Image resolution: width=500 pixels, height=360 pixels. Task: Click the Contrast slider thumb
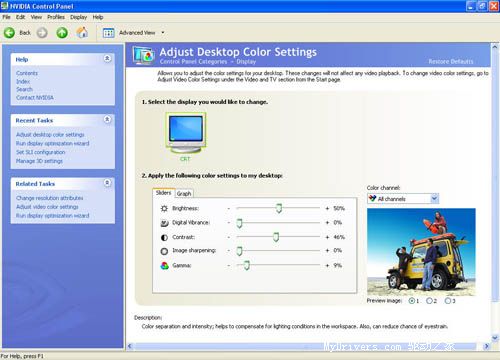pyautogui.click(x=276, y=237)
